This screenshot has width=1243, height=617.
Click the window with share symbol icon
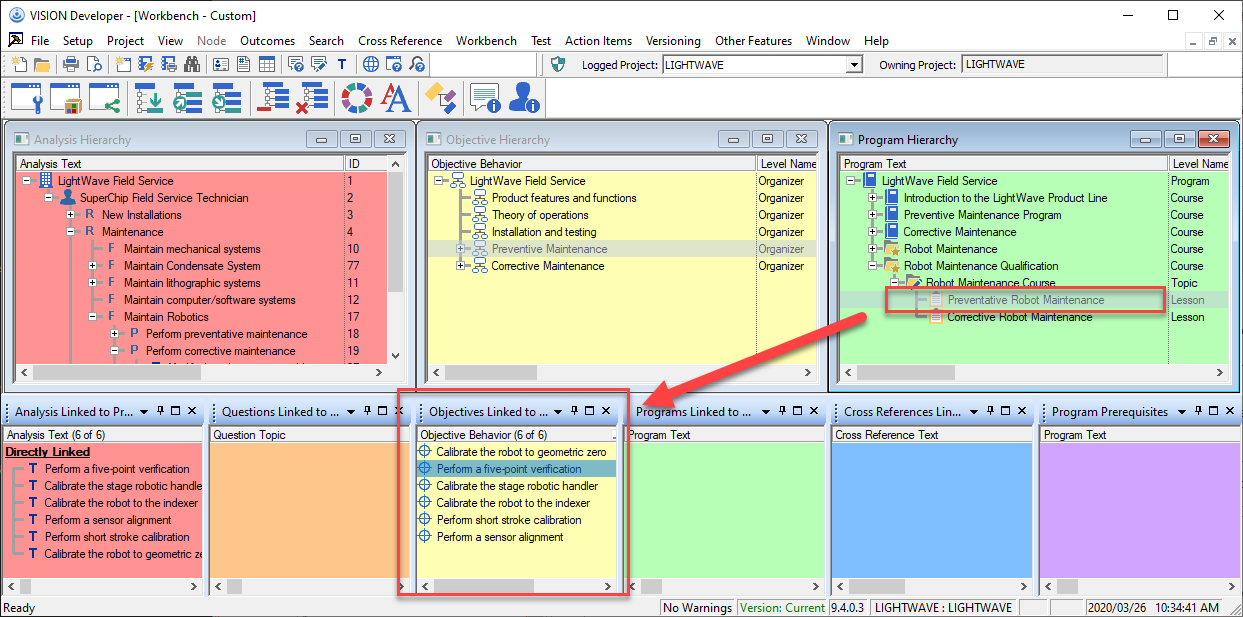[x=104, y=98]
